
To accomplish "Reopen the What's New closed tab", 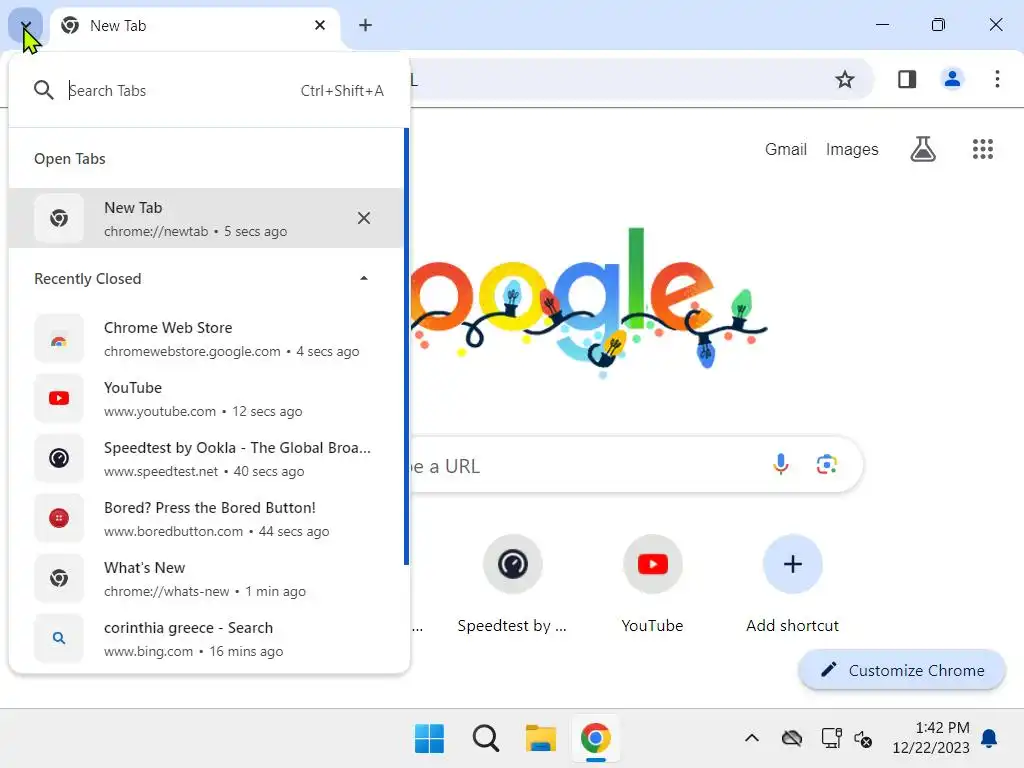I will point(206,579).
